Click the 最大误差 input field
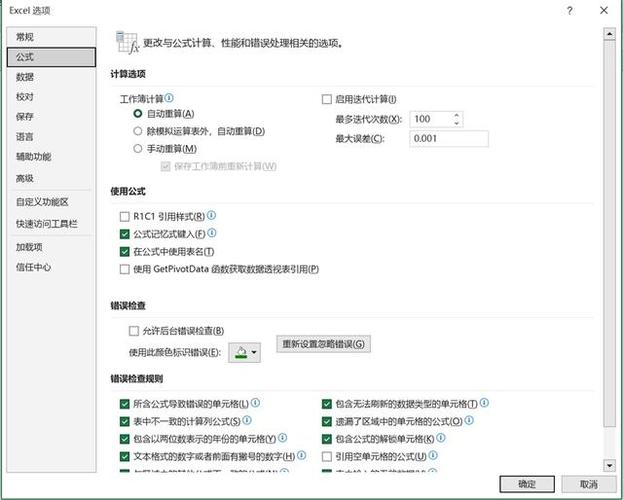623x500 pixels. pos(449,139)
